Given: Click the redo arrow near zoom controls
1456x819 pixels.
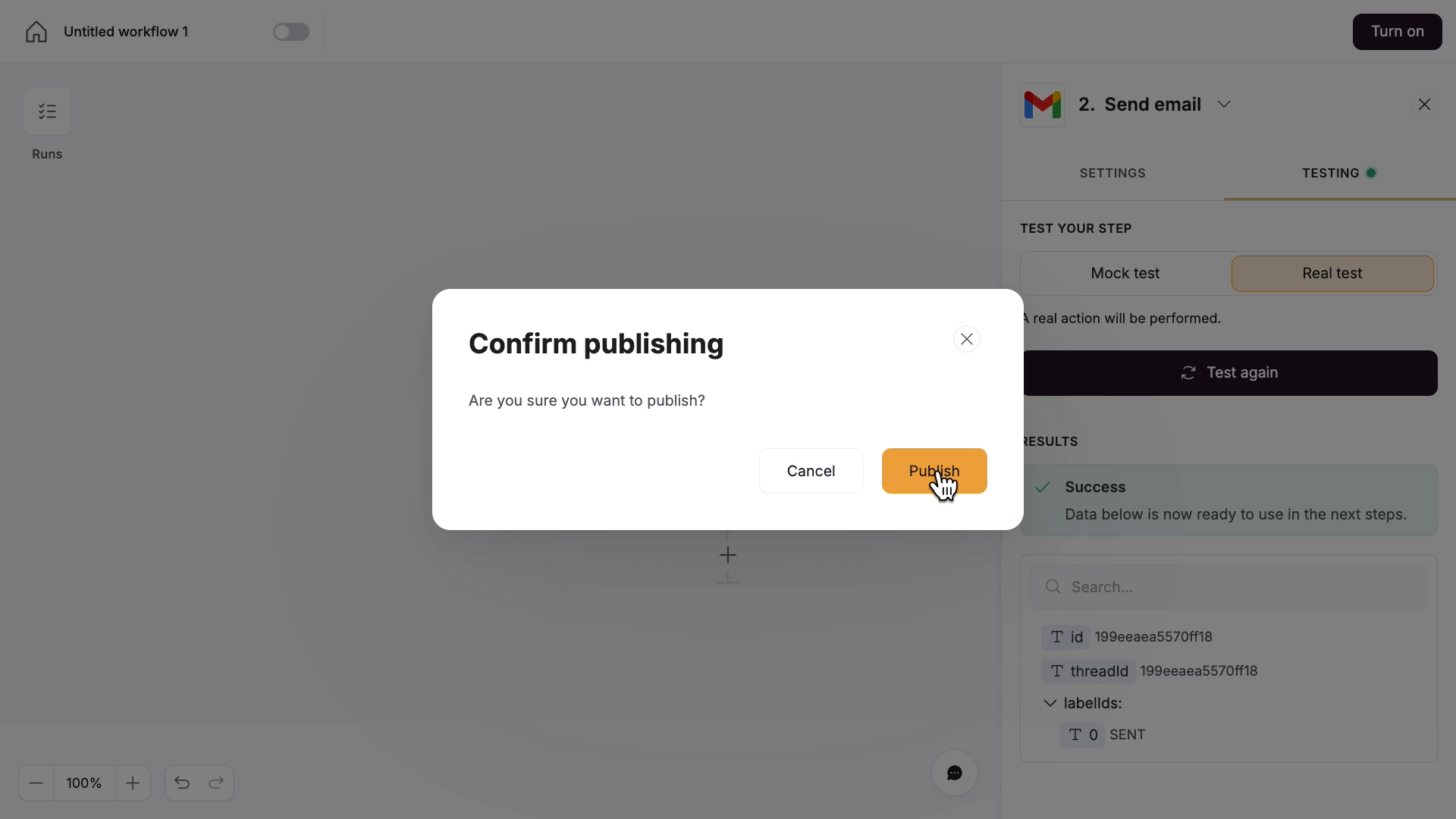Looking at the screenshot, I should [x=217, y=783].
